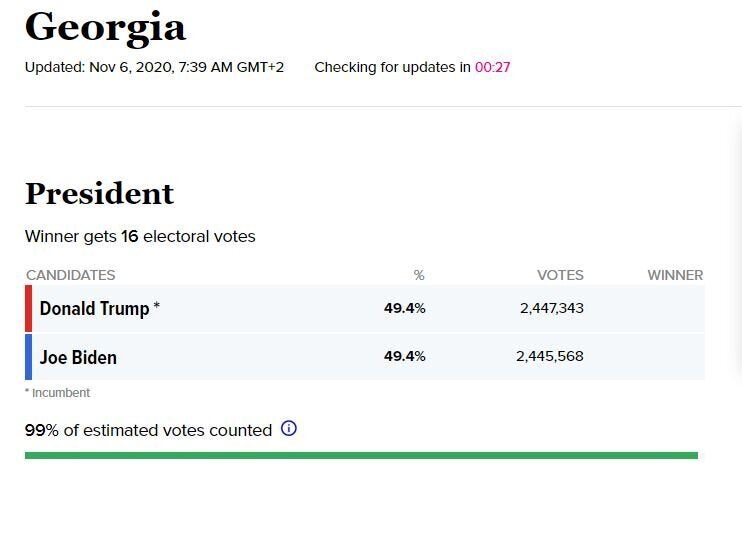This screenshot has width=742, height=548.
Task: Click the WINNER column header
Action: (675, 275)
